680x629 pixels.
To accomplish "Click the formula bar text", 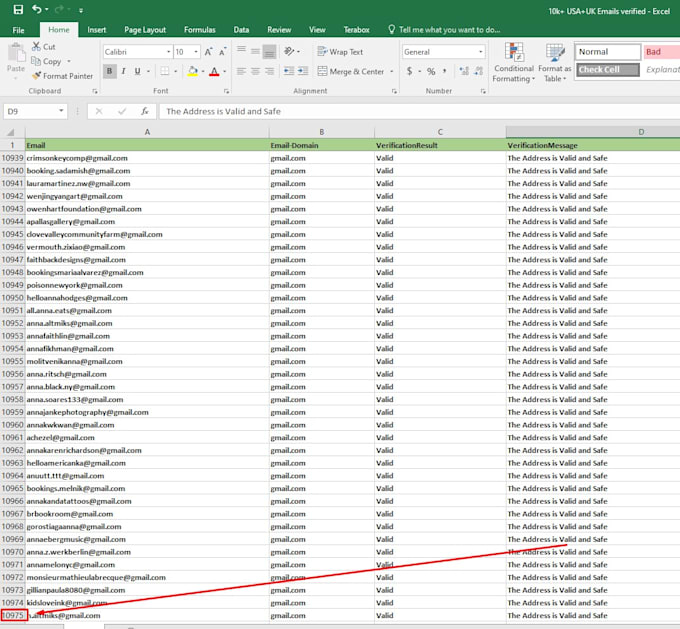I will click(x=223, y=111).
